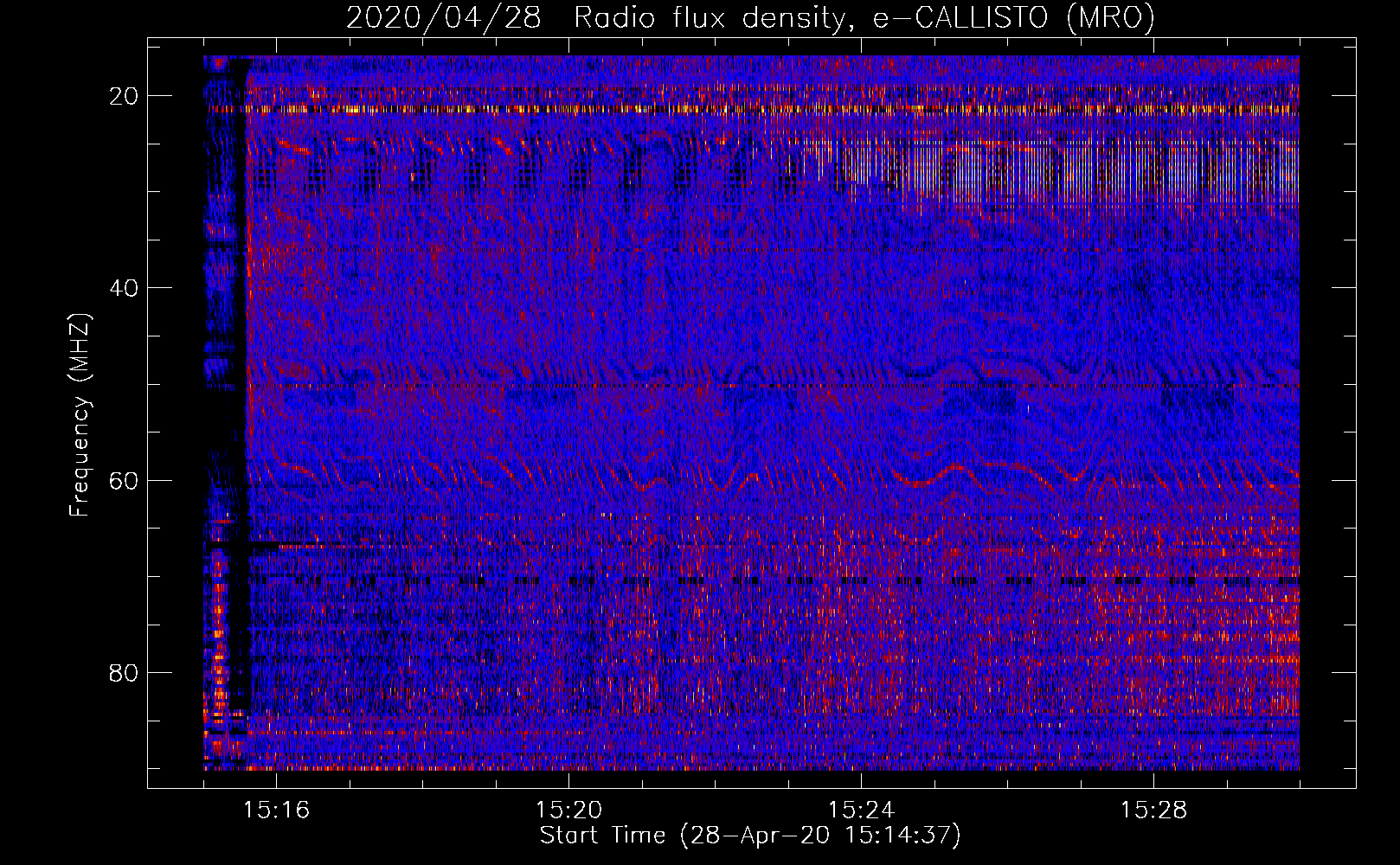Click the 60 MHz frequency tick label
Image resolution: width=1400 pixels, height=865 pixels.
click(x=125, y=480)
